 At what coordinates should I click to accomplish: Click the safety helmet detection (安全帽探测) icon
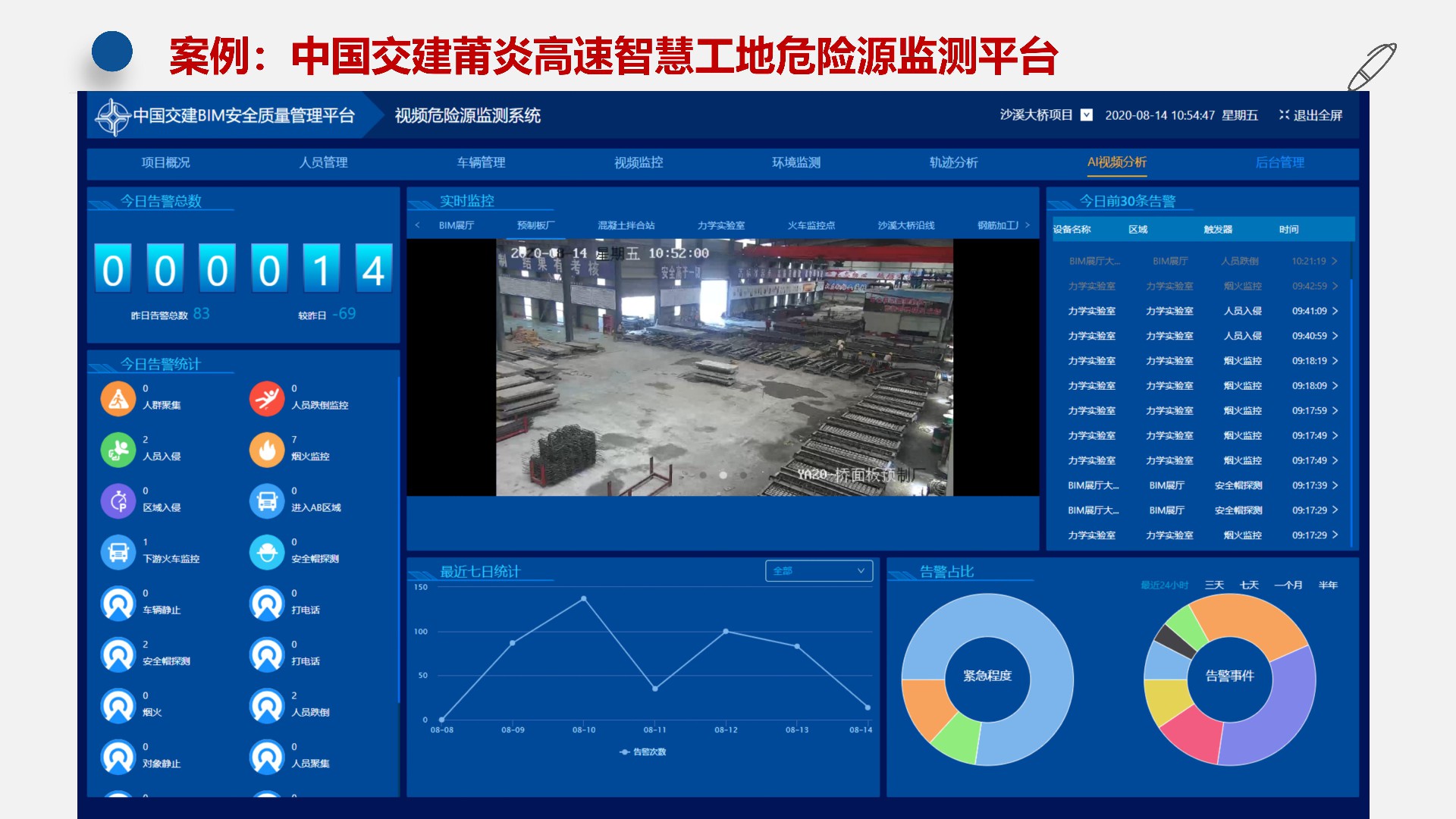(267, 552)
